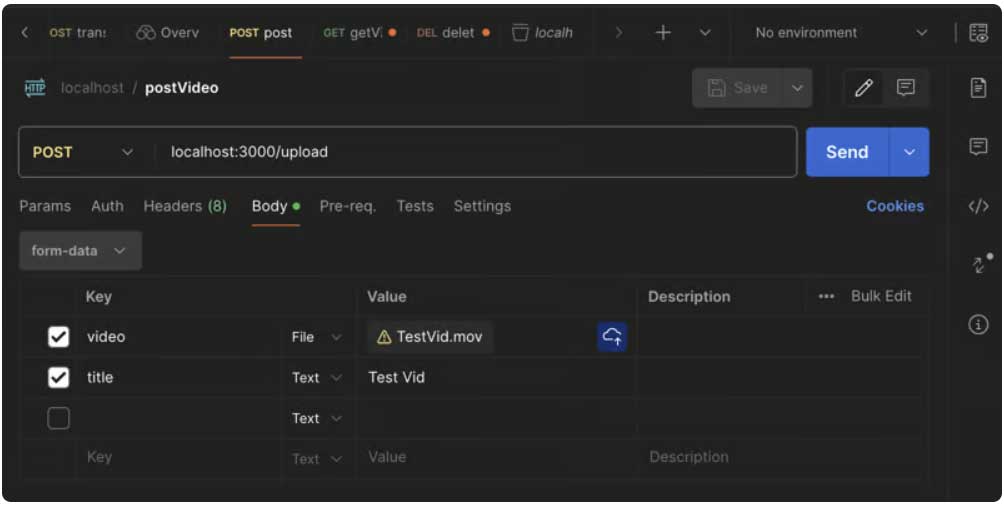Click Bulk Edit in table header

pyautogui.click(x=880, y=296)
